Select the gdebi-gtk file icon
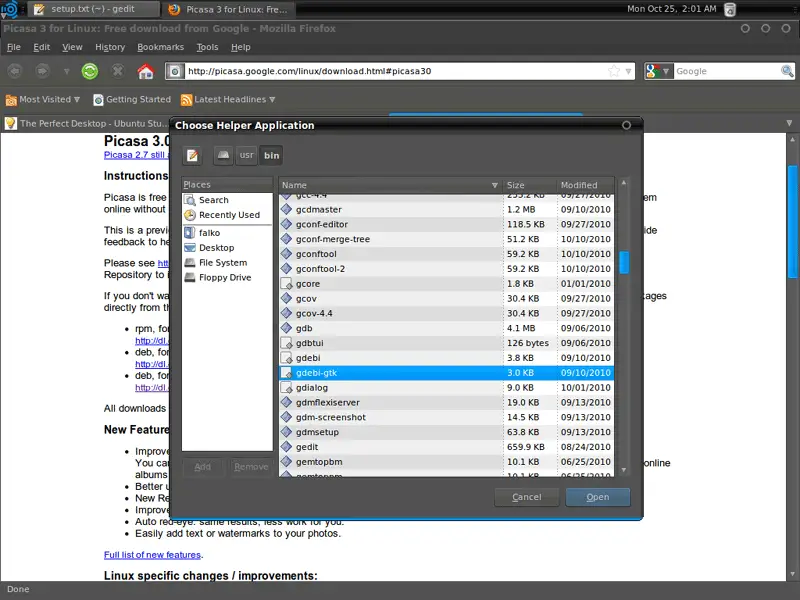Screen dimensions: 800x600 tap(287, 373)
